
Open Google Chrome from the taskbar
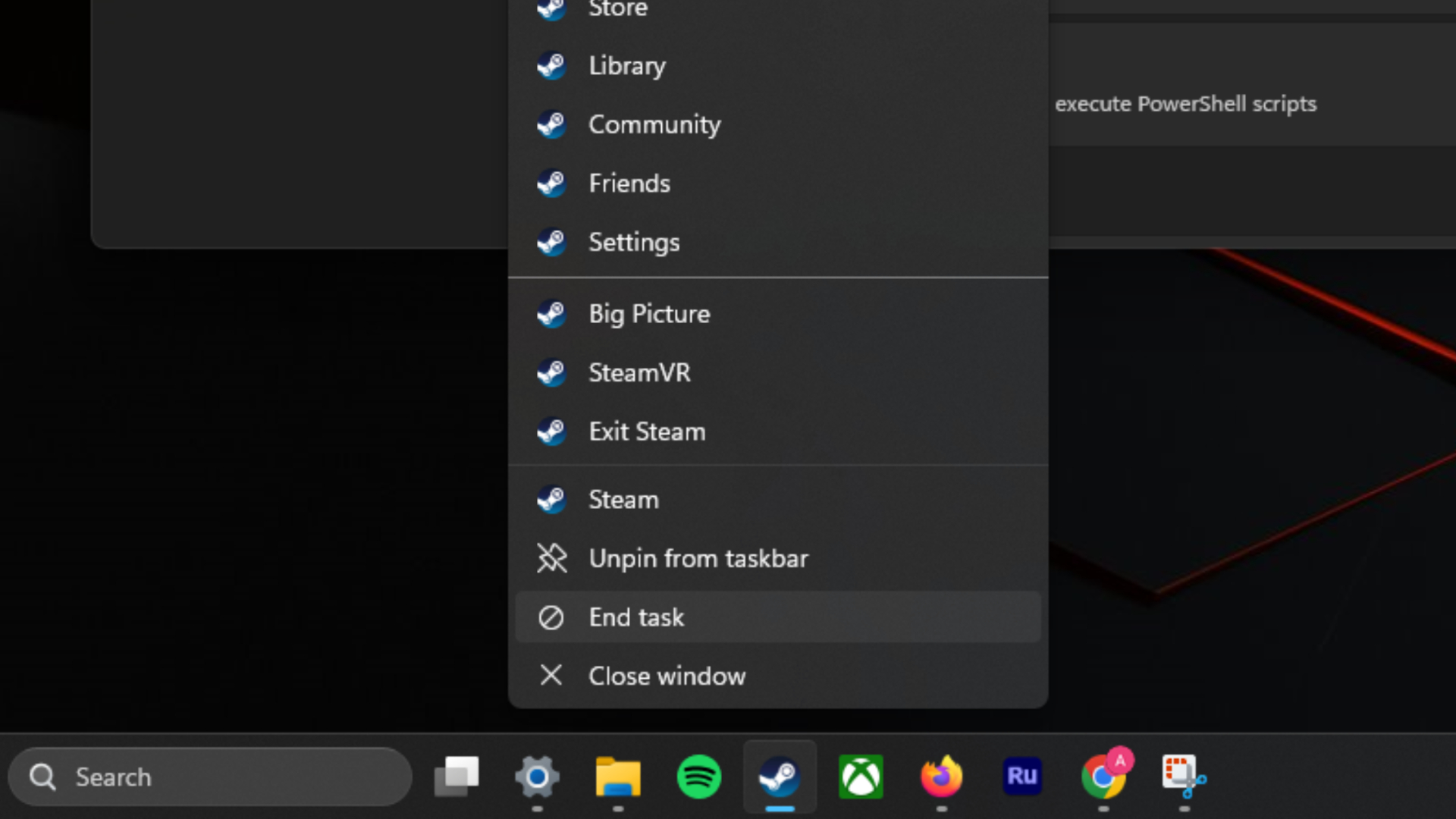[x=1104, y=777]
